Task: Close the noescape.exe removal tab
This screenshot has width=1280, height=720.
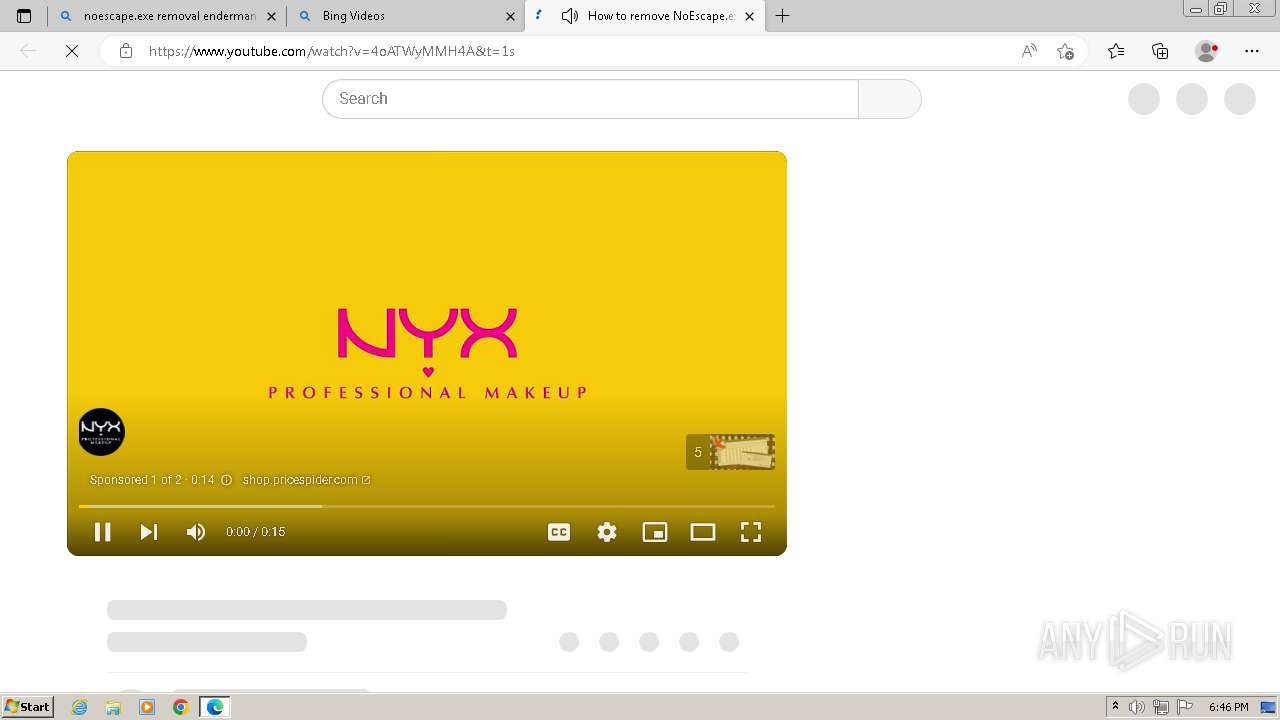Action: coord(271,16)
